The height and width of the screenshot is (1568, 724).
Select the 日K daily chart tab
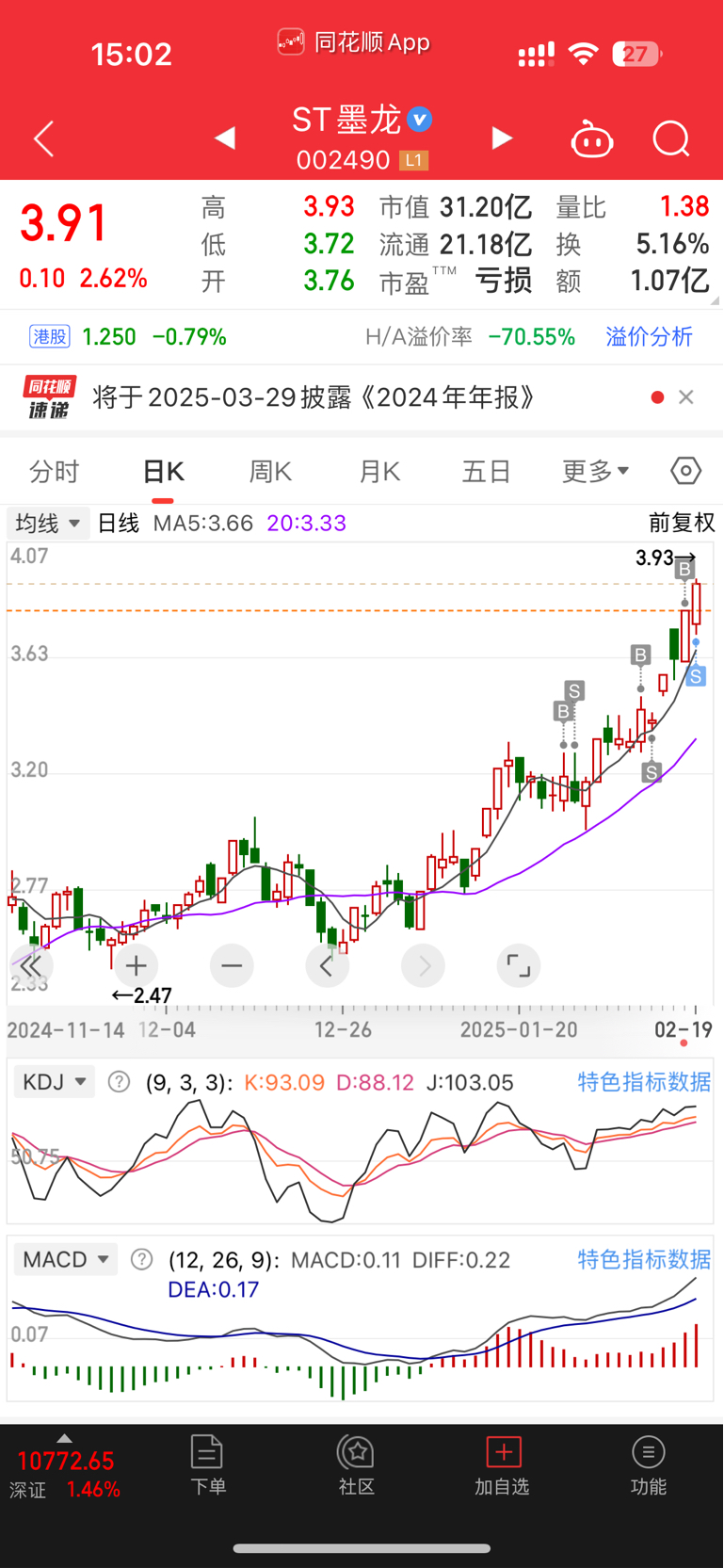(163, 471)
